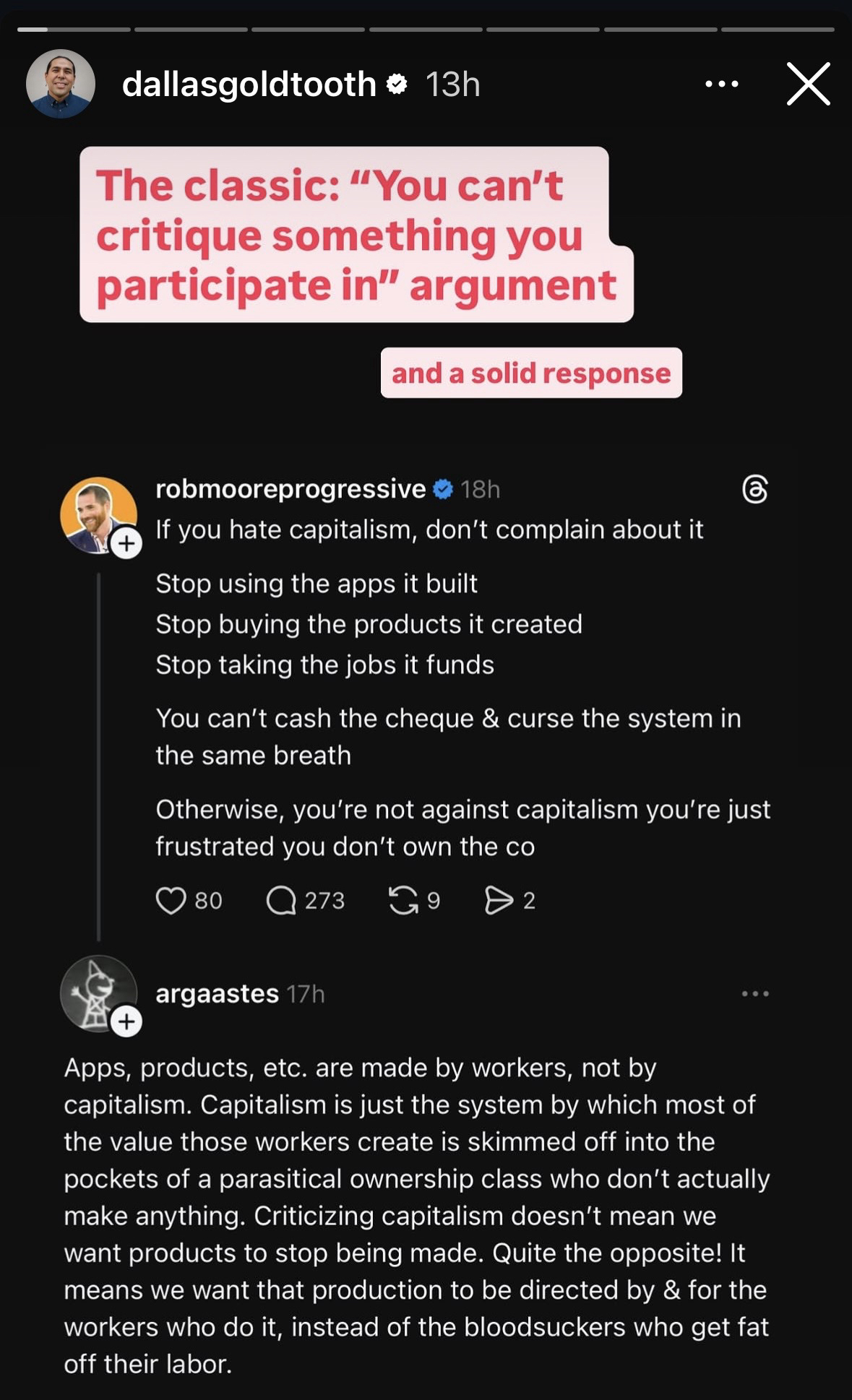Like robmooreprogressive's post with the heart

point(171,901)
